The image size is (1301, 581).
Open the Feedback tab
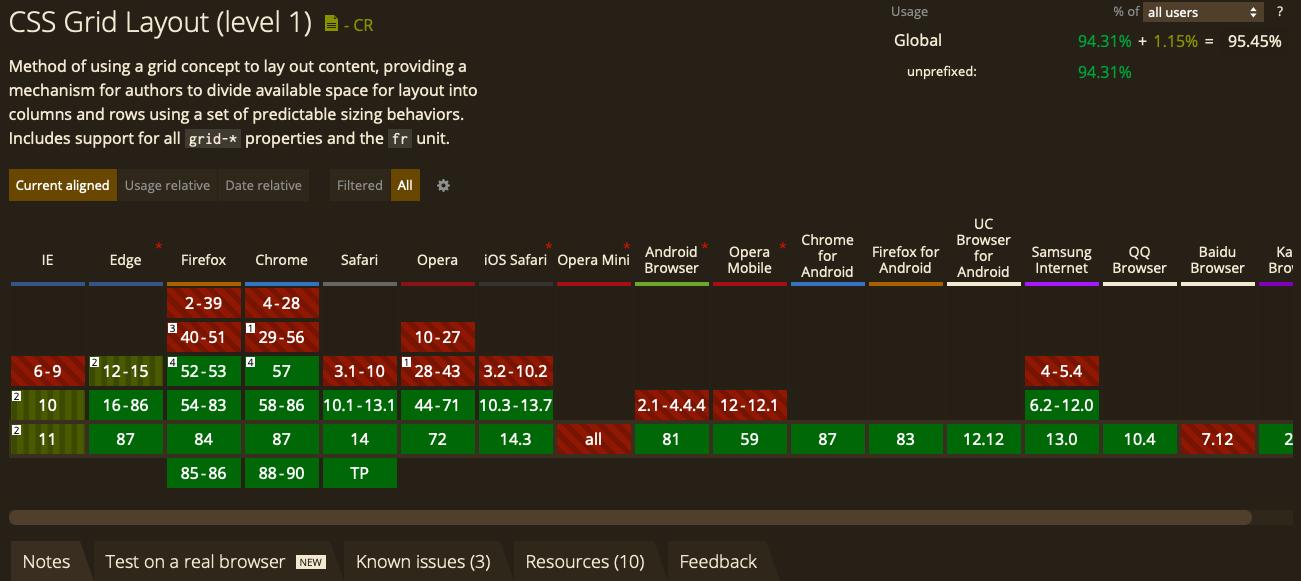[718, 561]
